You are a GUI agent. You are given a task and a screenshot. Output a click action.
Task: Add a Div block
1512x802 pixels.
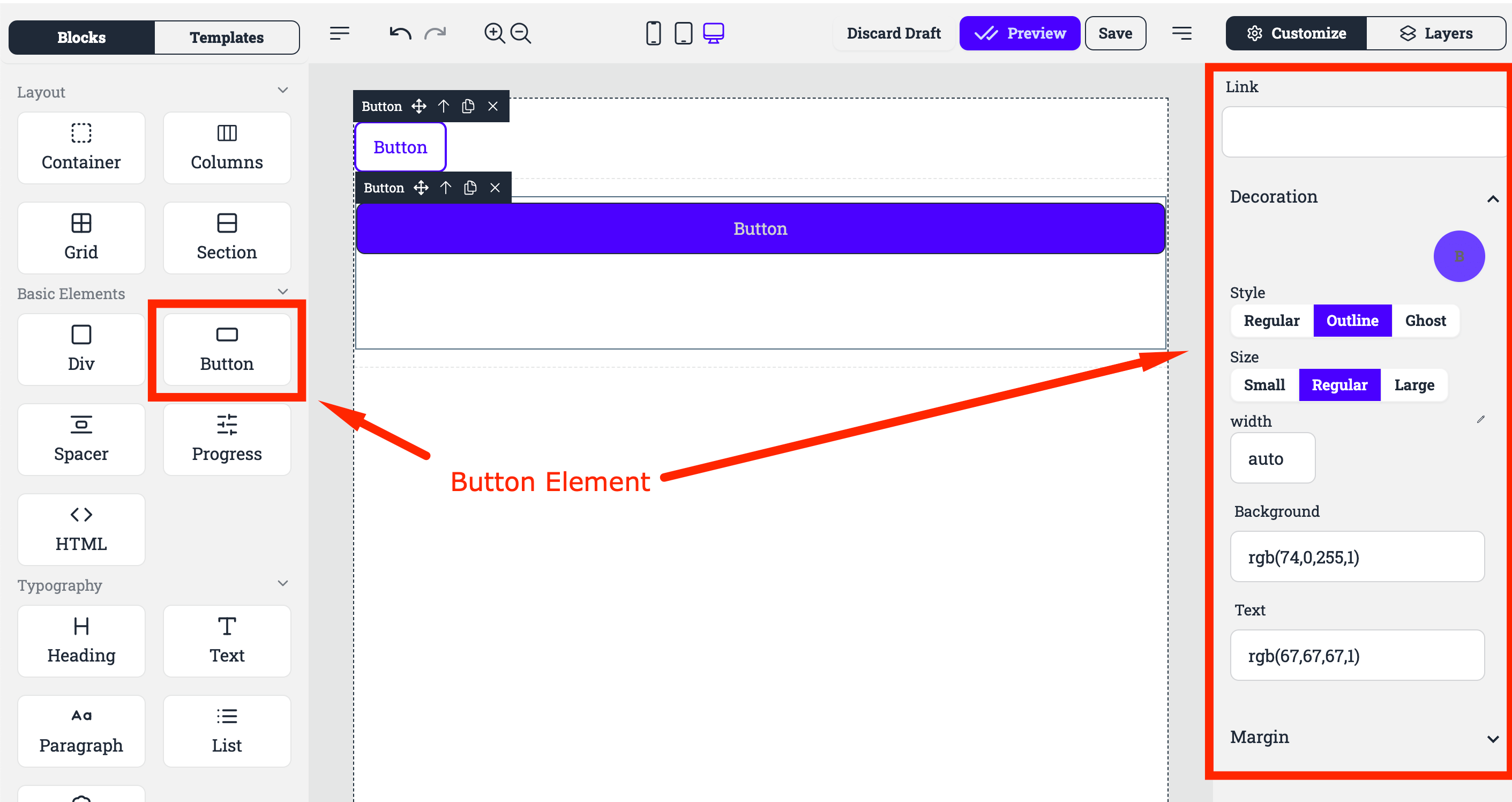click(81, 350)
